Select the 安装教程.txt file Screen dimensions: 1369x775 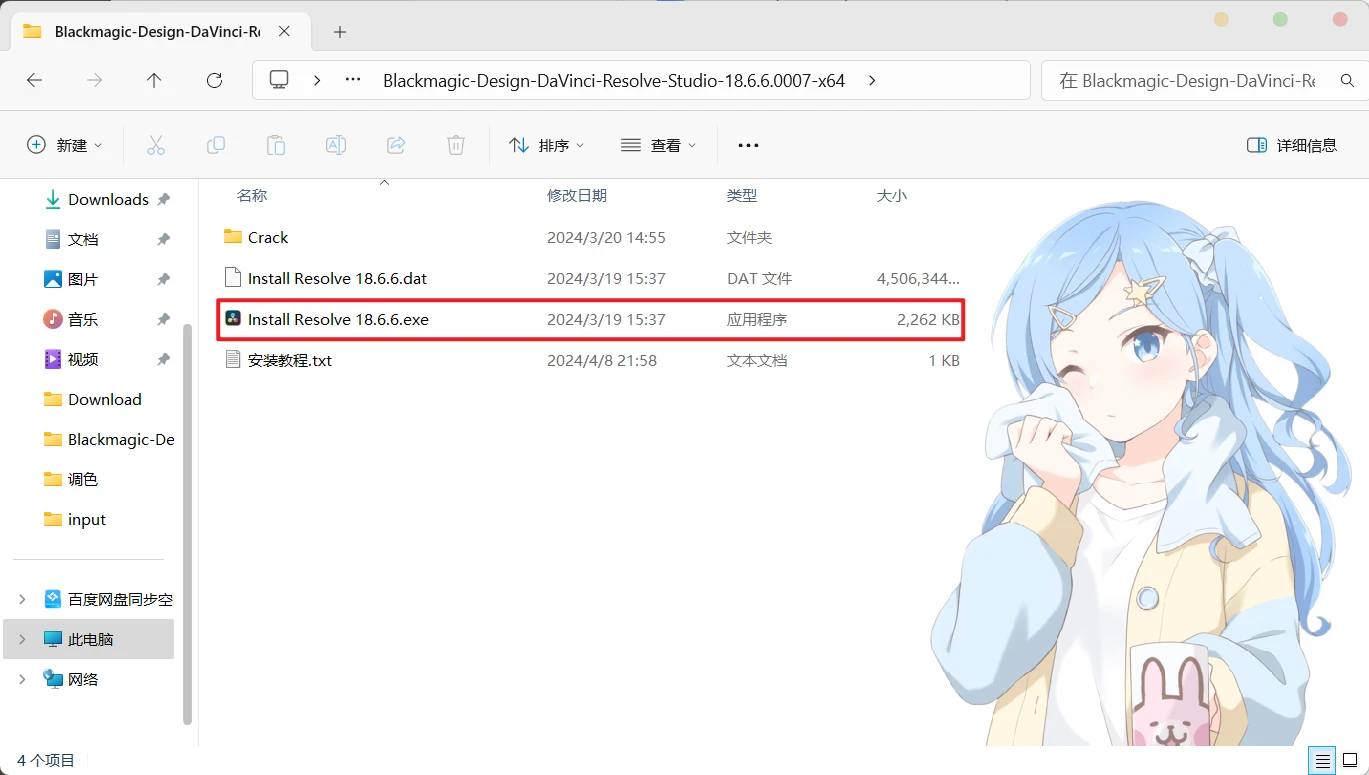pyautogui.click(x=591, y=360)
